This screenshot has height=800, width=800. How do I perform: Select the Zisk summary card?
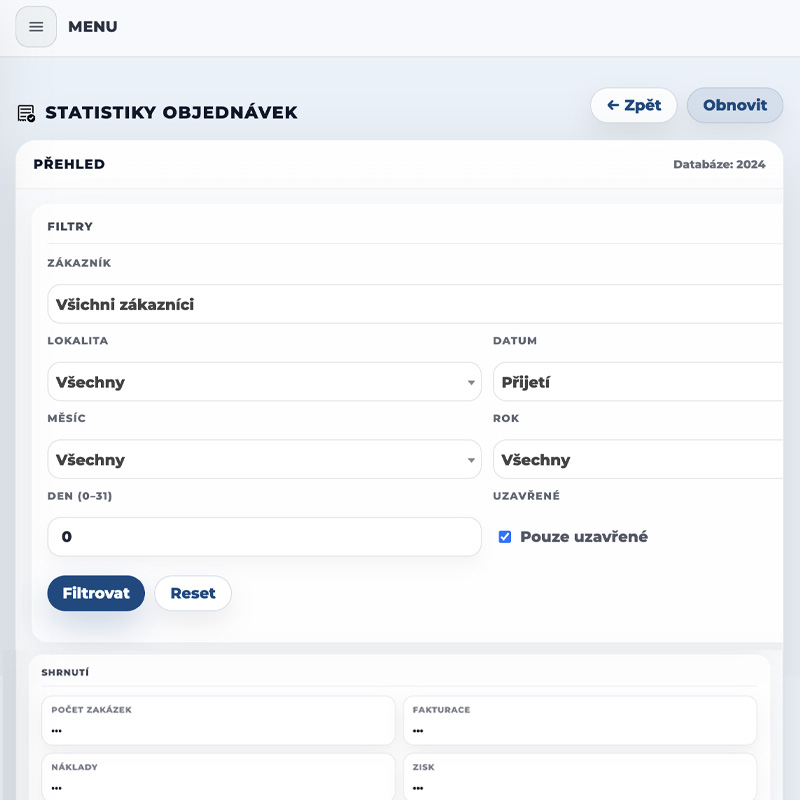(x=580, y=778)
